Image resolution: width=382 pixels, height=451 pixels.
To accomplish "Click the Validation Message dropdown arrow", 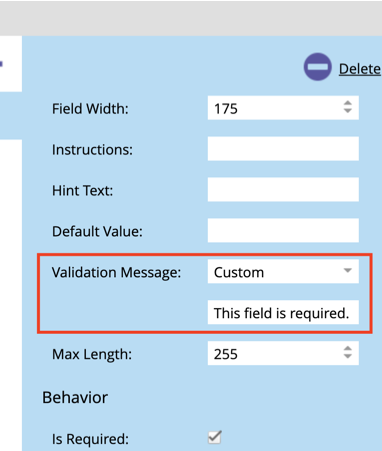I will (348, 270).
